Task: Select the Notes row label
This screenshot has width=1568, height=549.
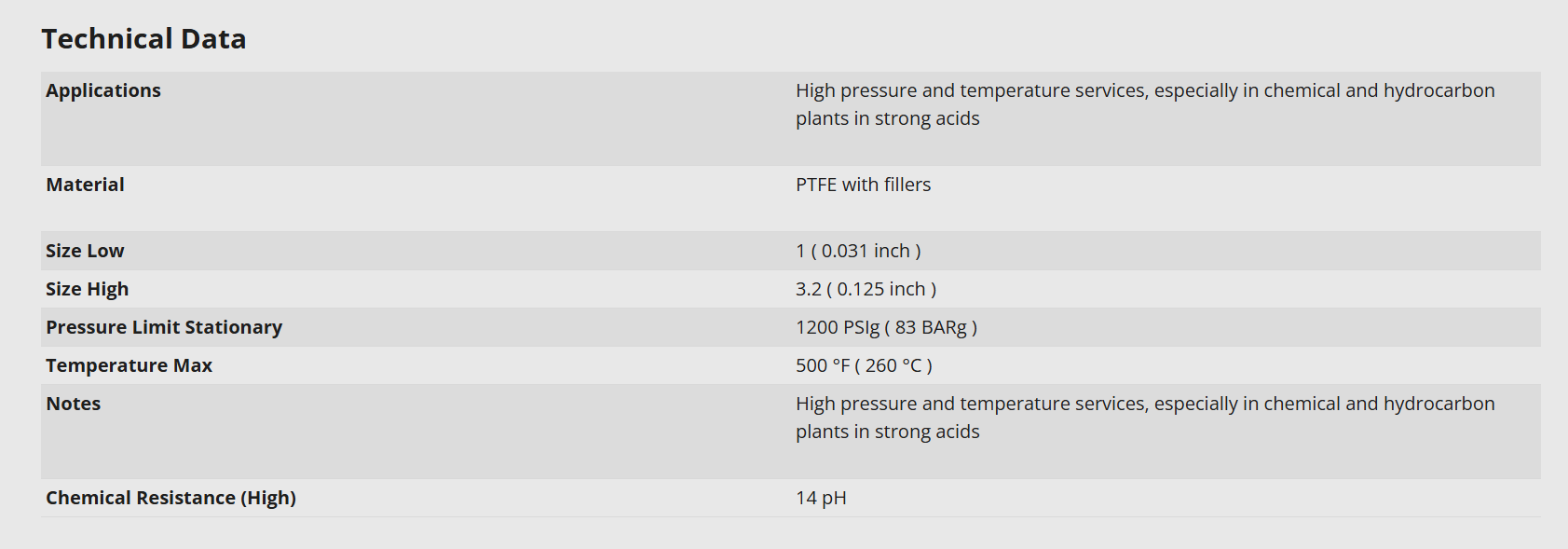Action: pyautogui.click(x=73, y=404)
